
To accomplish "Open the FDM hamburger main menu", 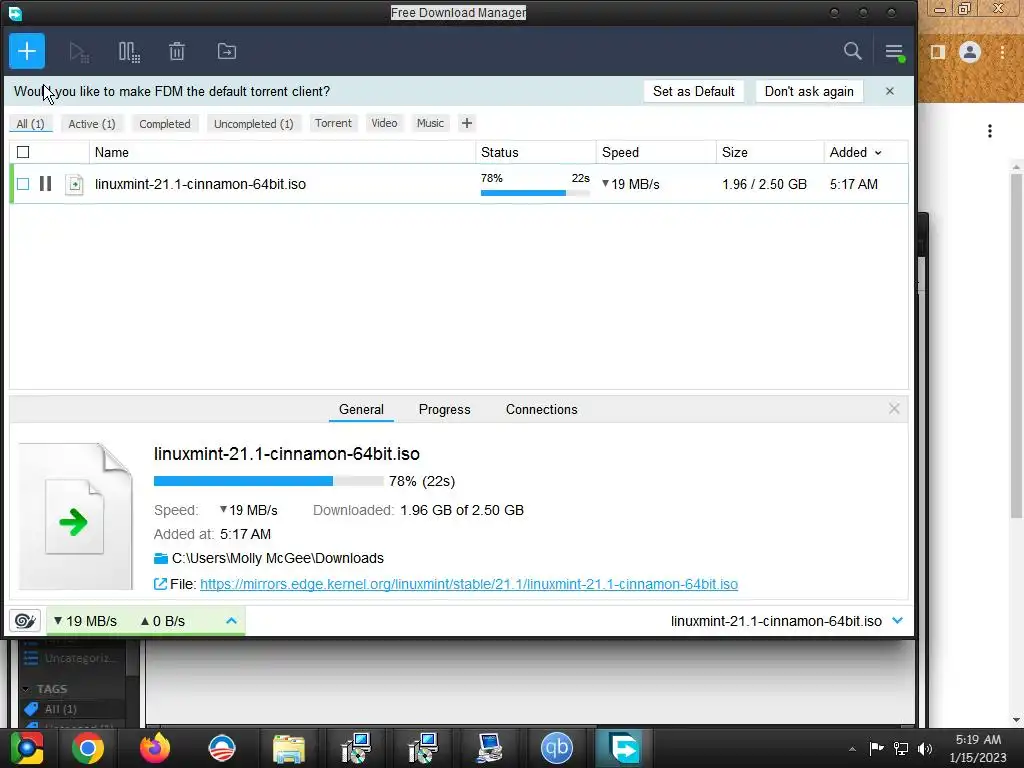I will [x=894, y=52].
